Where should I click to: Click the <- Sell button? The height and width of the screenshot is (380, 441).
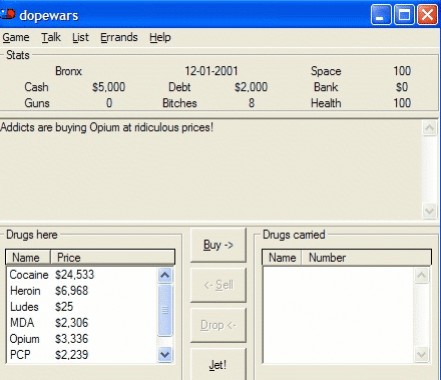pos(218,285)
